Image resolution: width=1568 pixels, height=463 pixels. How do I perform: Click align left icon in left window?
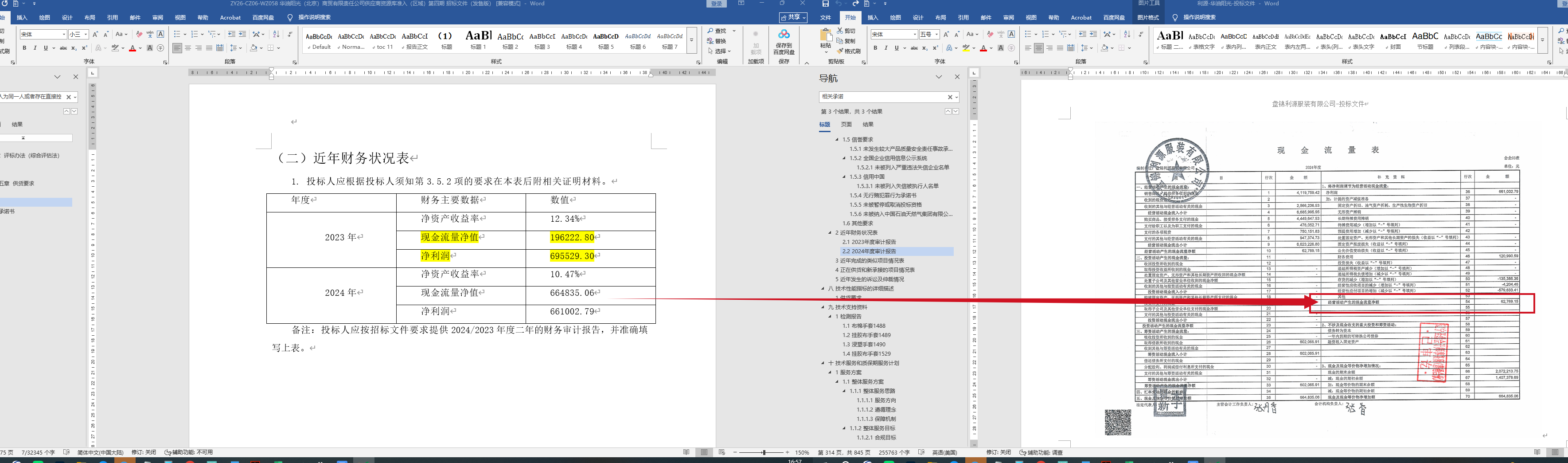click(x=177, y=48)
